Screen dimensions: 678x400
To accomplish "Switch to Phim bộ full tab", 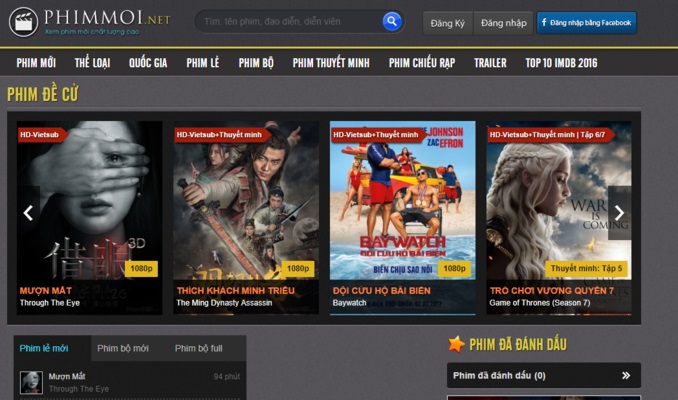I will tap(198, 348).
